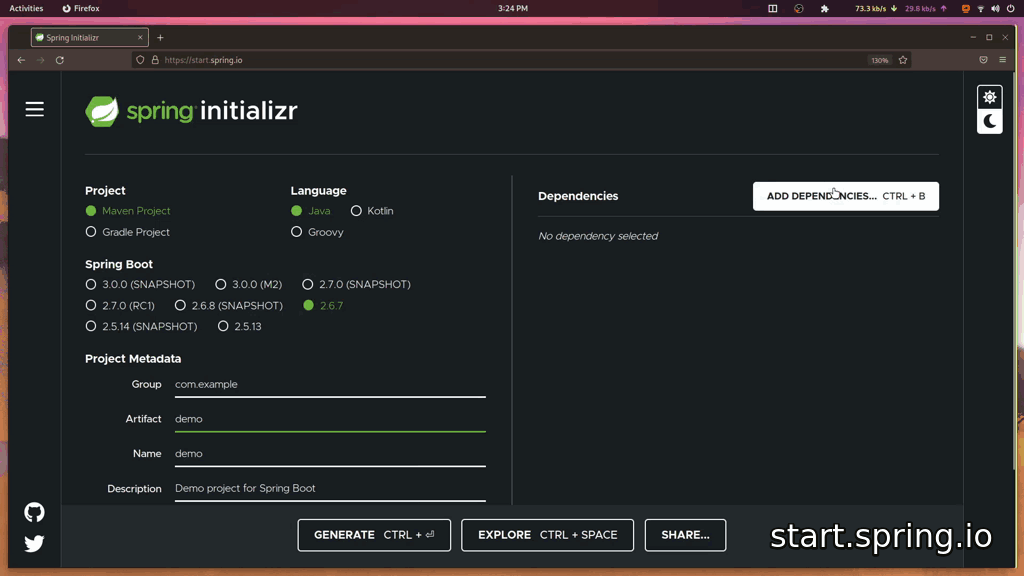Choose Kotlin as the language
The width and height of the screenshot is (1024, 576).
click(x=356, y=211)
